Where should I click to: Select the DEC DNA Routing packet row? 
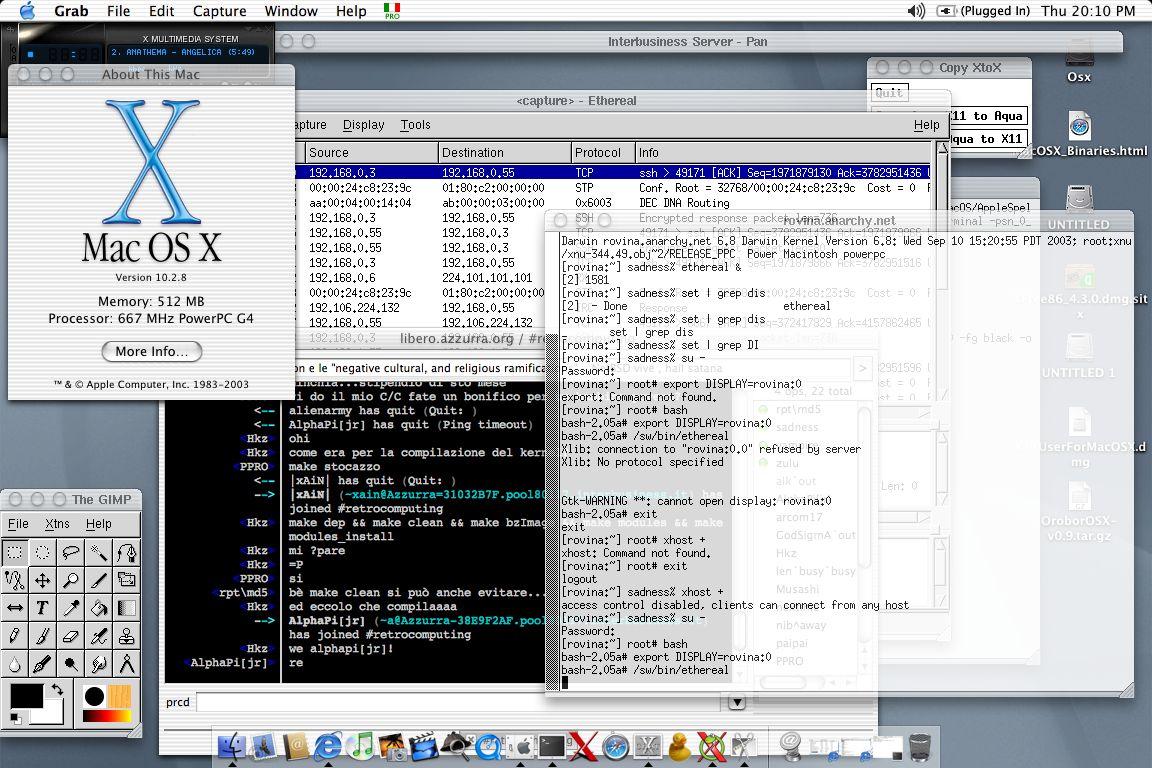coord(613,203)
